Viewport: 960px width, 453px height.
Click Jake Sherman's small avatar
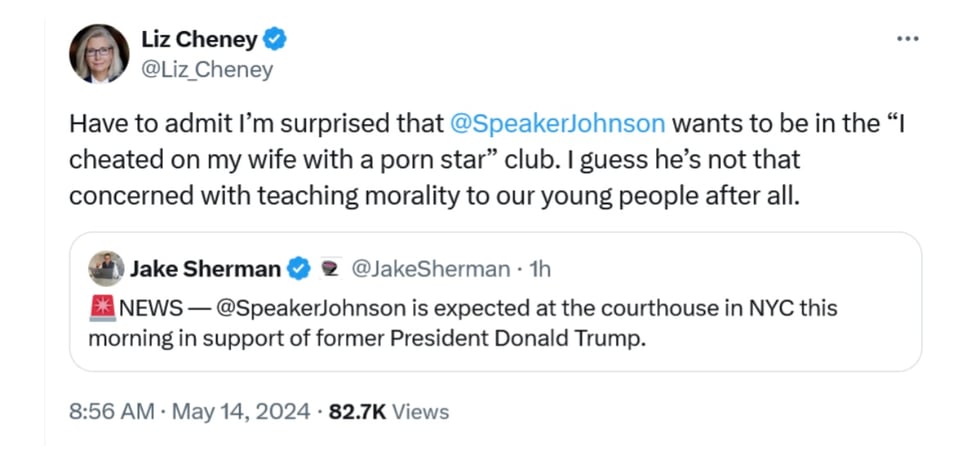105,268
